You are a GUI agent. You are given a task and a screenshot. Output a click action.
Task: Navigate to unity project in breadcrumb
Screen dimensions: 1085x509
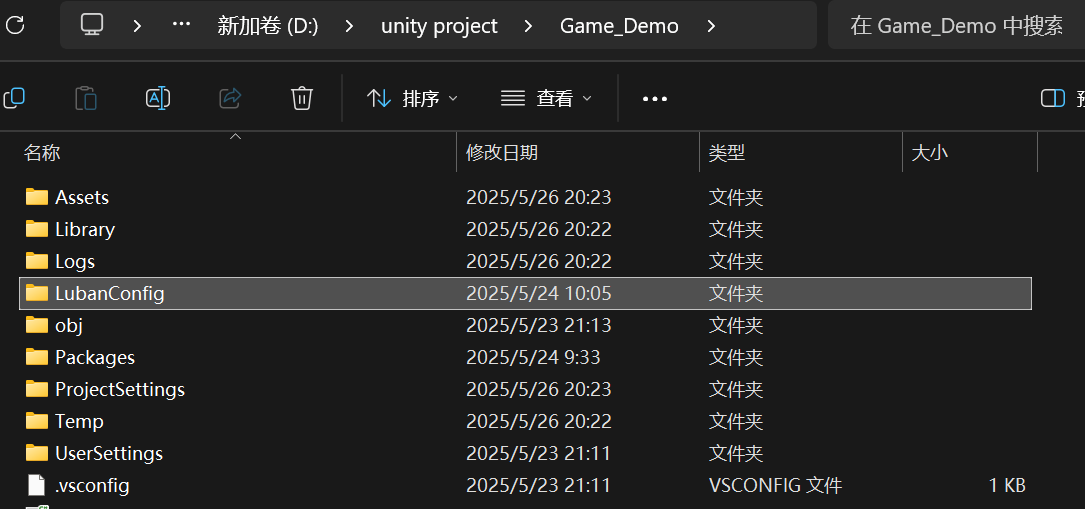[x=439, y=26]
